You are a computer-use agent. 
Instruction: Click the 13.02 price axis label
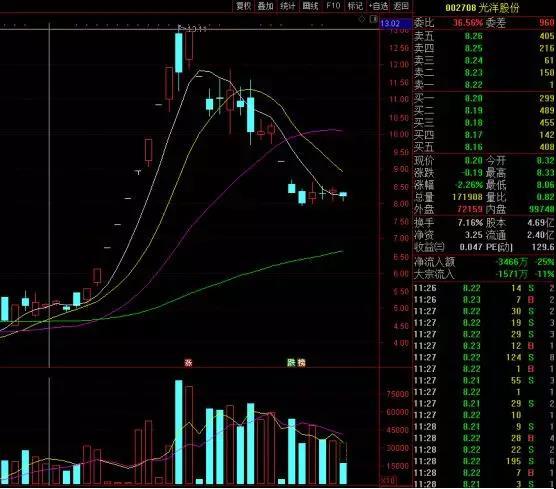click(x=390, y=24)
